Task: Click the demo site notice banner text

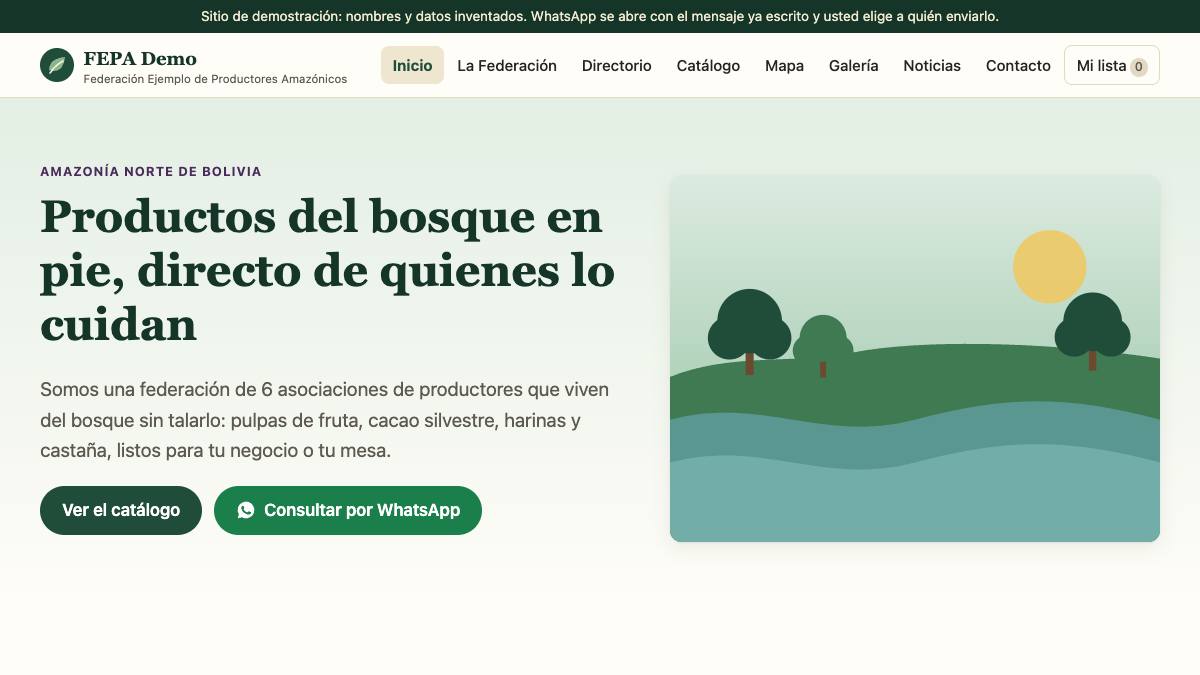Action: pos(600,16)
